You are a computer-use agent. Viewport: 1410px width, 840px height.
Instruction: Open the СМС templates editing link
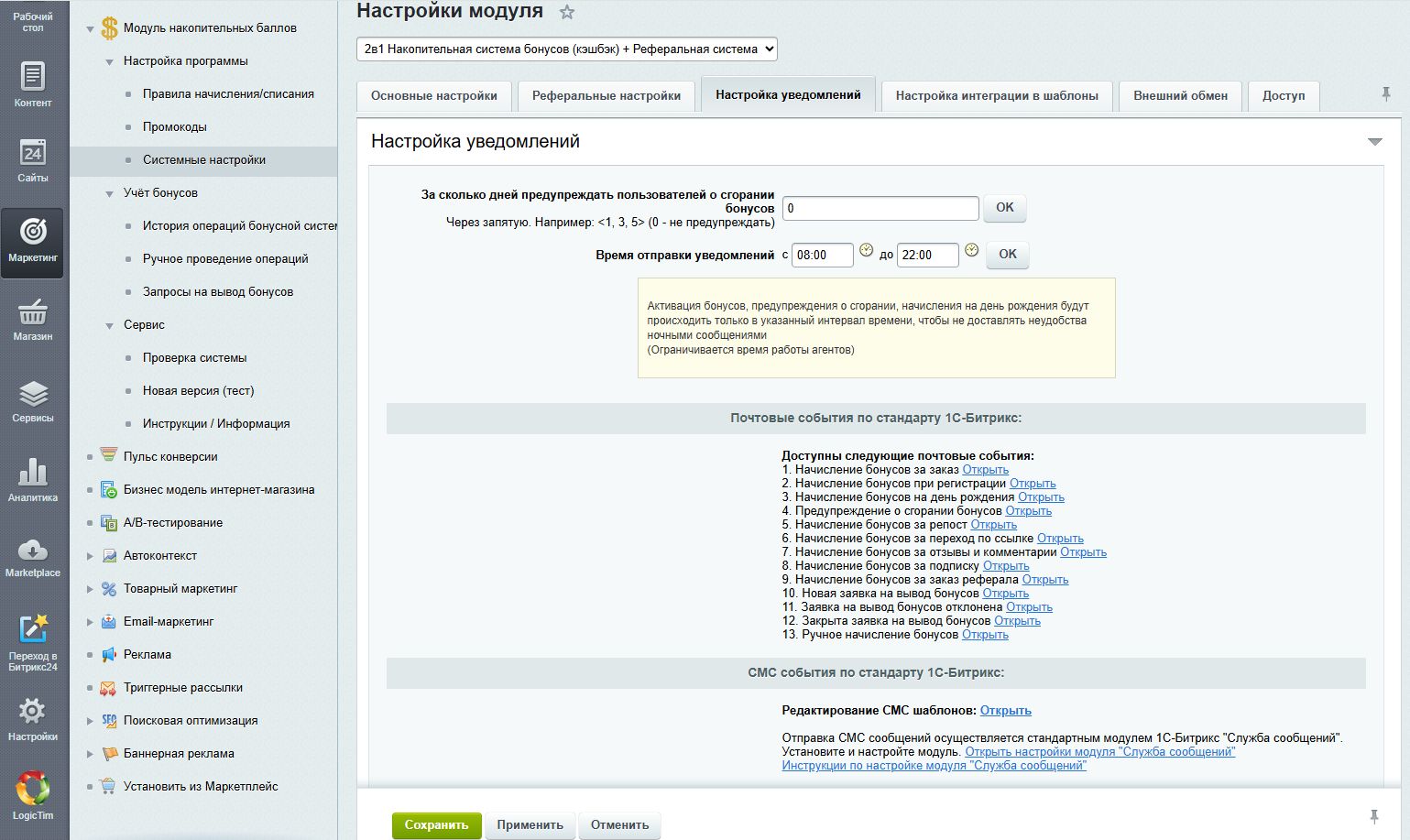pos(1005,711)
